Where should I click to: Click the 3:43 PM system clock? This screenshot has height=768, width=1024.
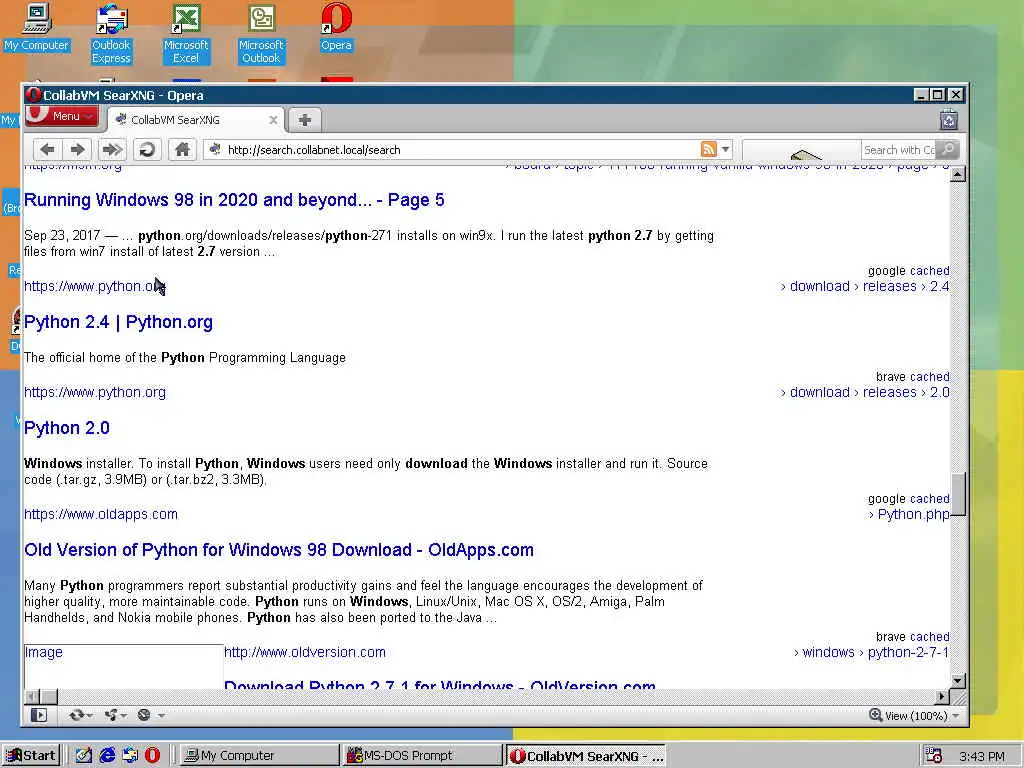point(982,756)
